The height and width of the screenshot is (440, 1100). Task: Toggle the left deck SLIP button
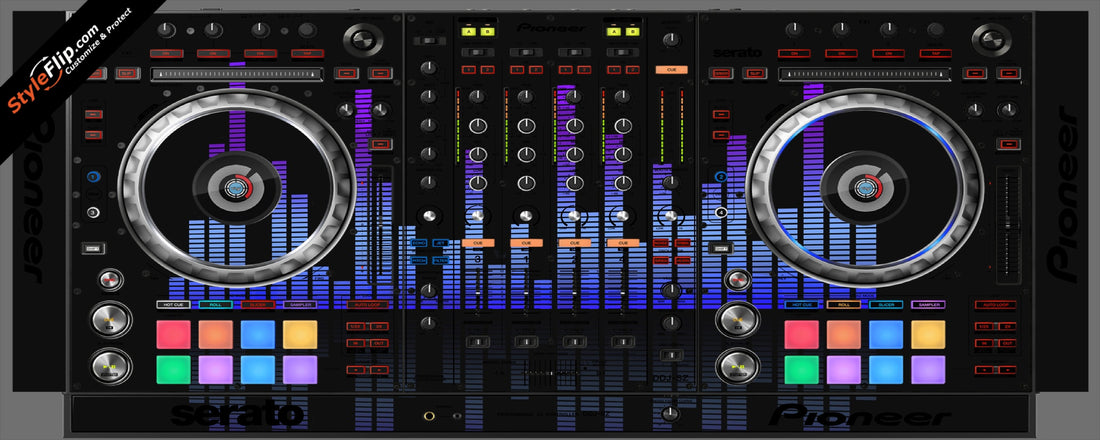pyautogui.click(x=128, y=73)
